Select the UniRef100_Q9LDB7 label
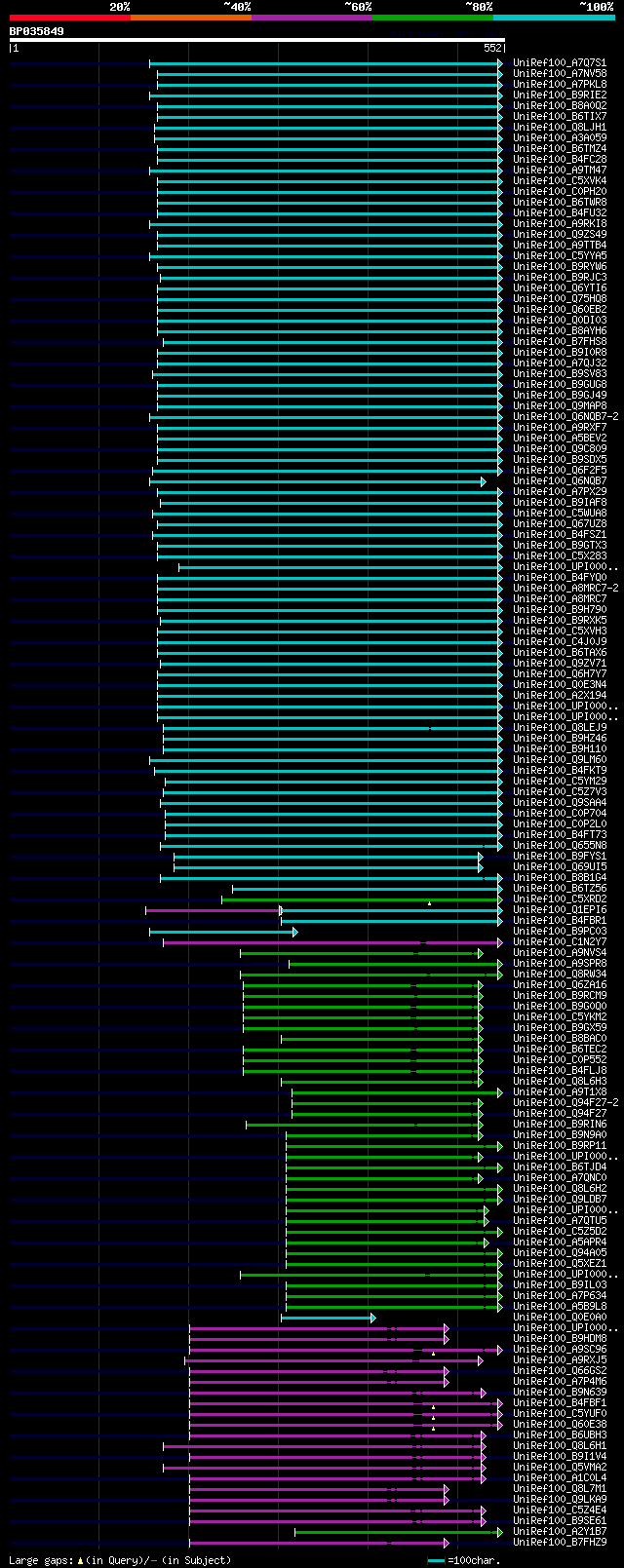The height and width of the screenshot is (1568, 624). coord(560,1200)
